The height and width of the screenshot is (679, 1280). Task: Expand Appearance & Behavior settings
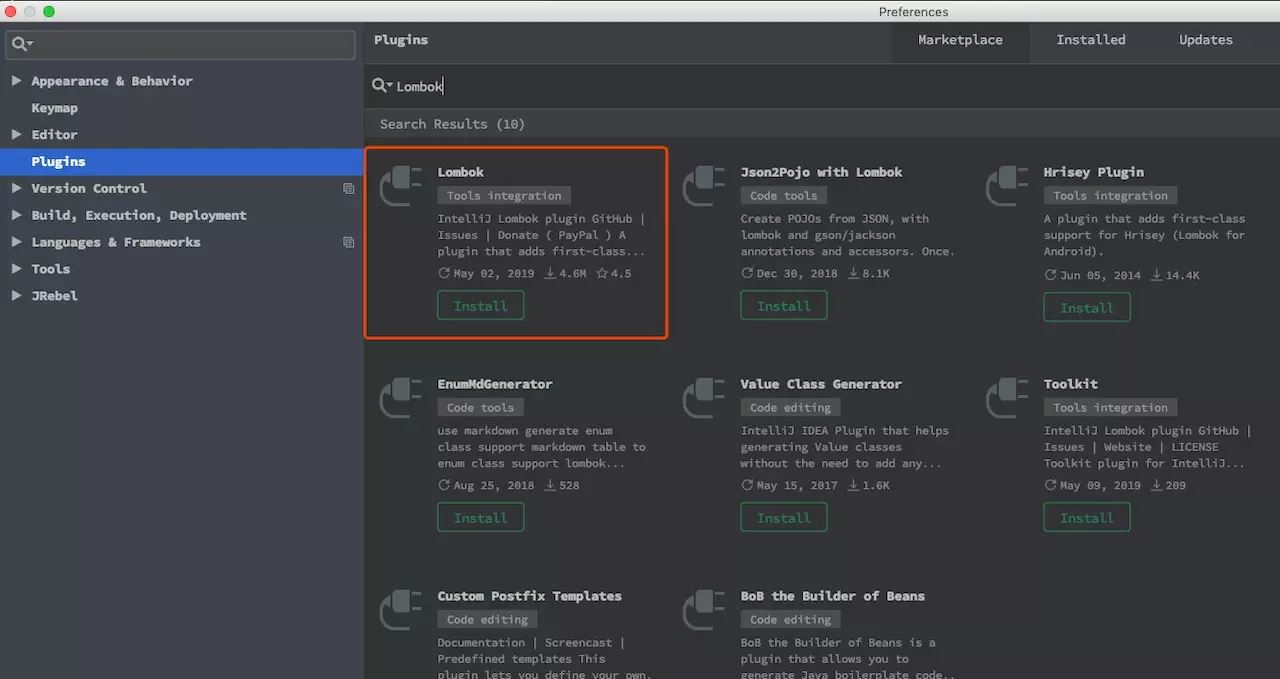tap(16, 80)
